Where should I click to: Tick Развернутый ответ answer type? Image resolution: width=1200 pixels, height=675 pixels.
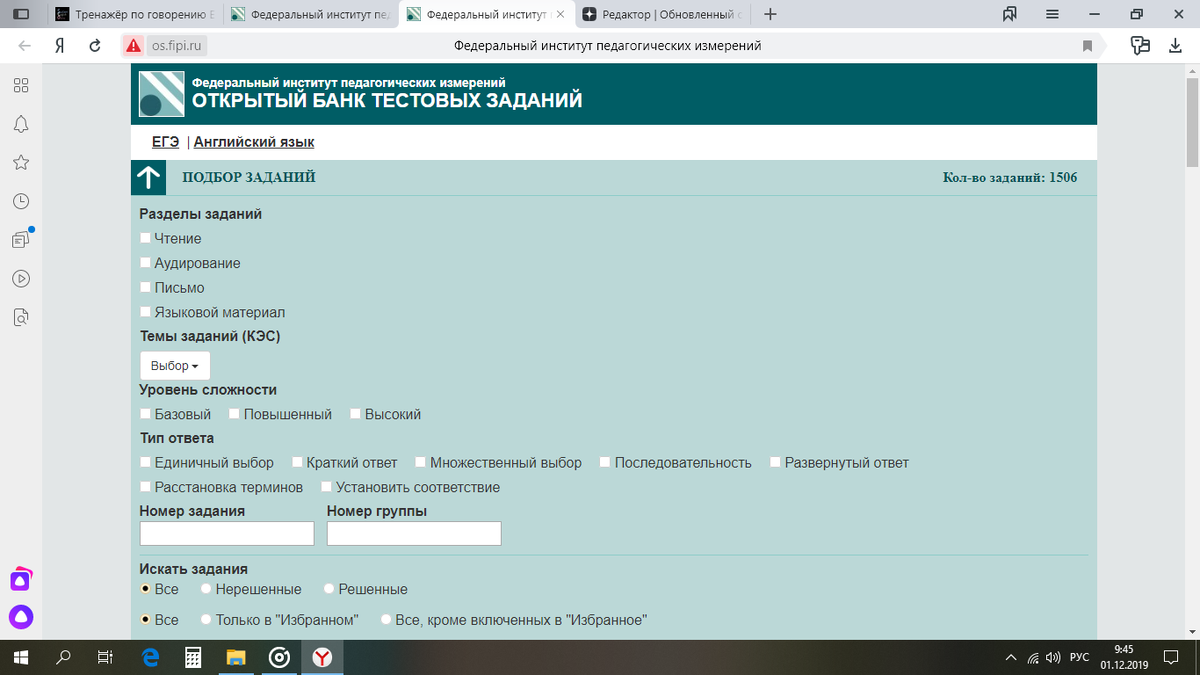click(775, 462)
